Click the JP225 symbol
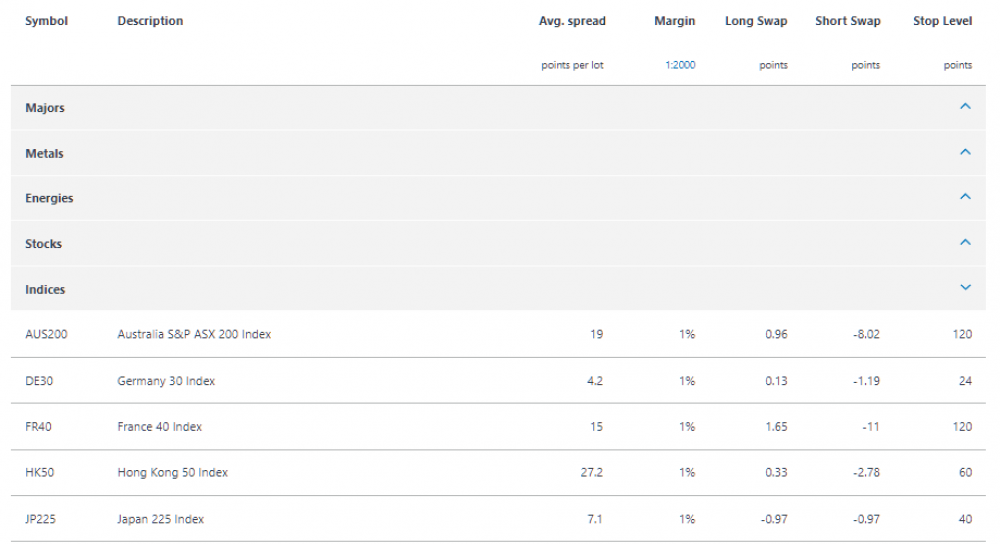 40,520
